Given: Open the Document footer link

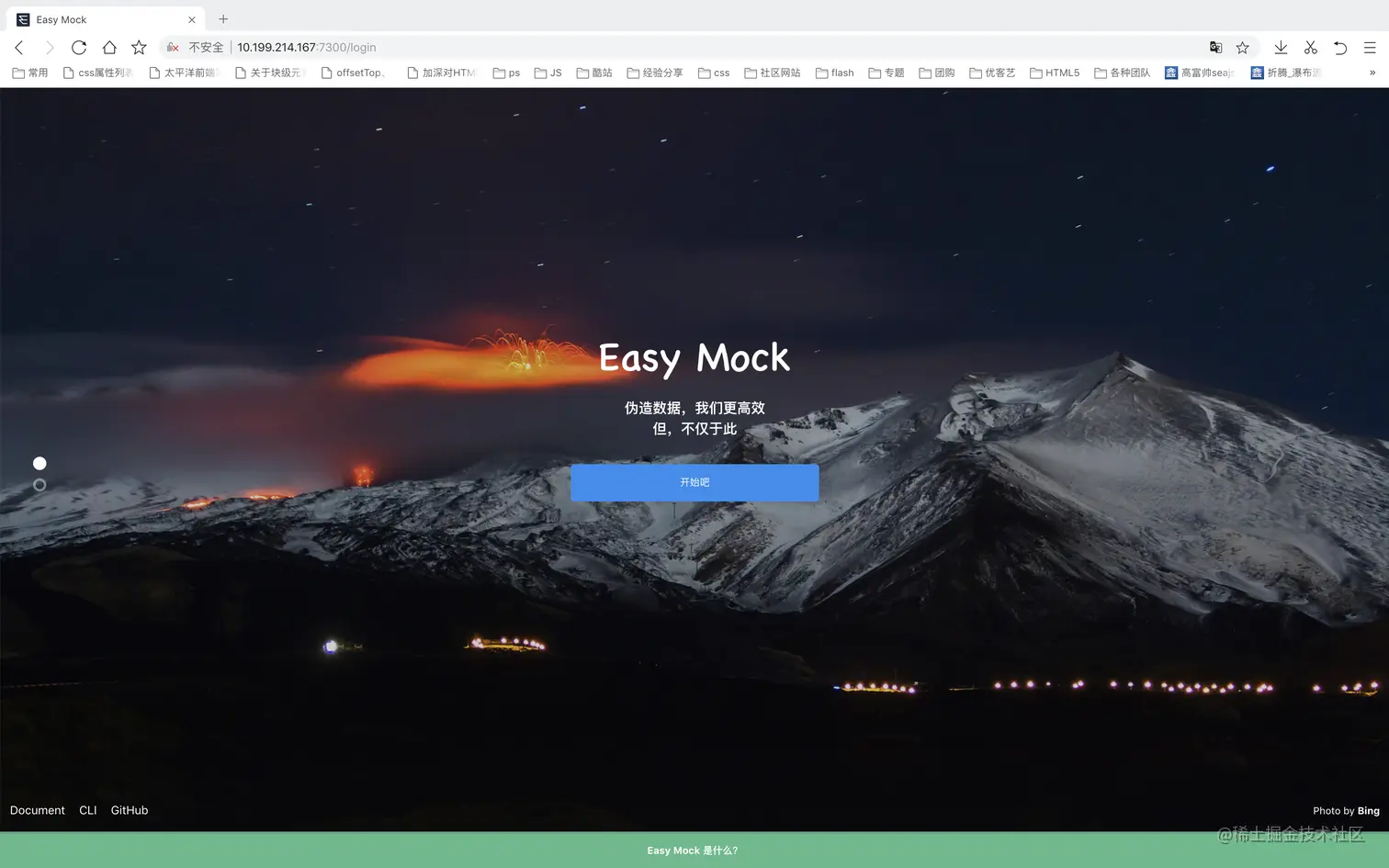Looking at the screenshot, I should click(38, 810).
